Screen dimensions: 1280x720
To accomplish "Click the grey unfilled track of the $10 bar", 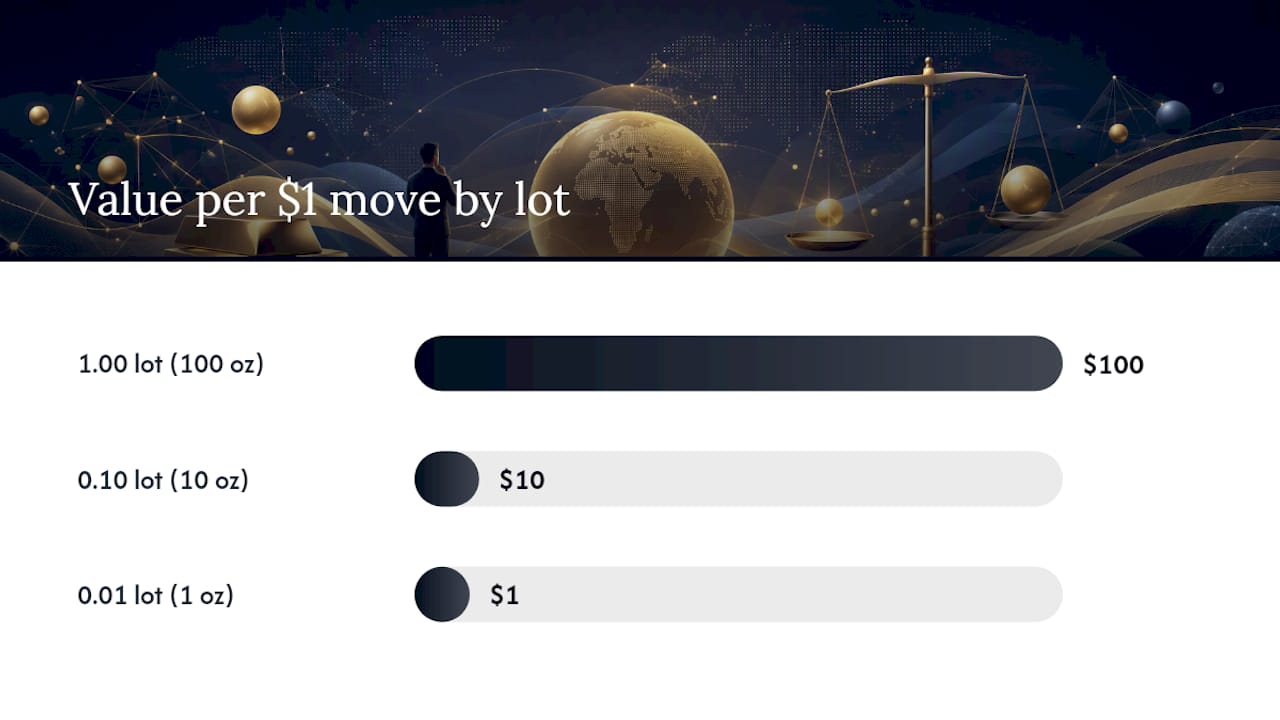I will [x=770, y=479].
